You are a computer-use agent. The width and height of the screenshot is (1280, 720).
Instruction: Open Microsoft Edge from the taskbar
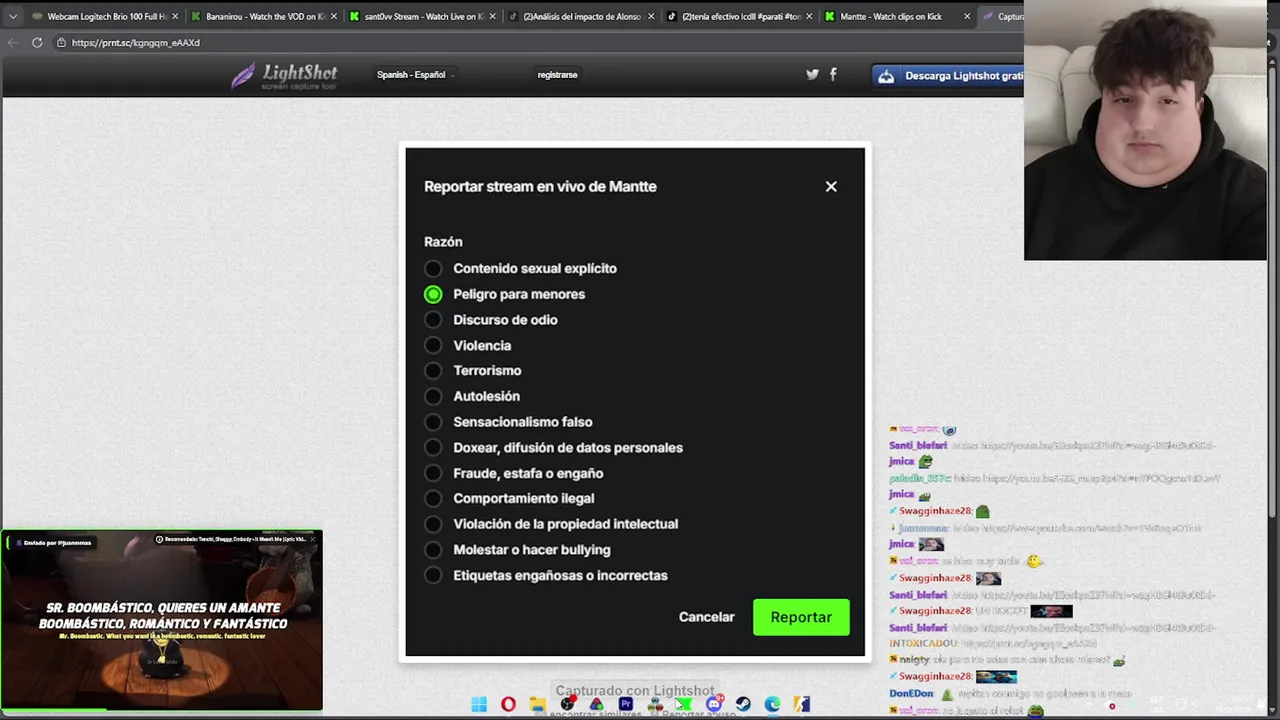(x=772, y=705)
